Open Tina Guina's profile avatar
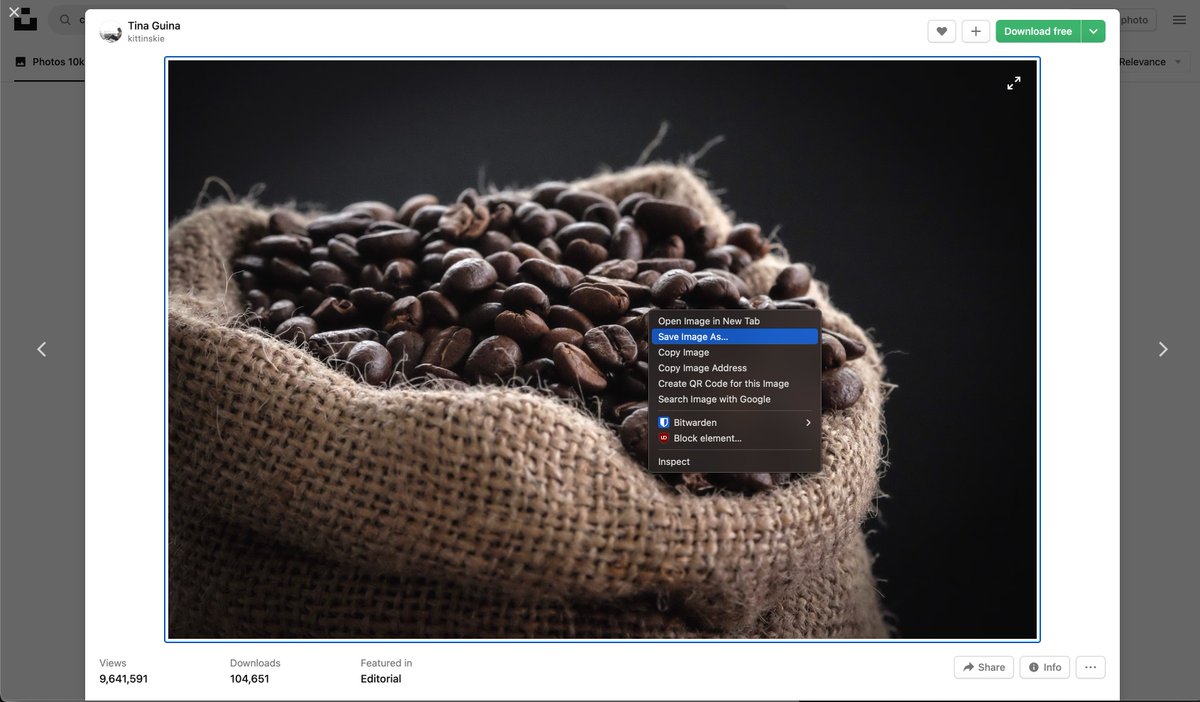Viewport: 1200px width, 702px height. click(x=111, y=32)
